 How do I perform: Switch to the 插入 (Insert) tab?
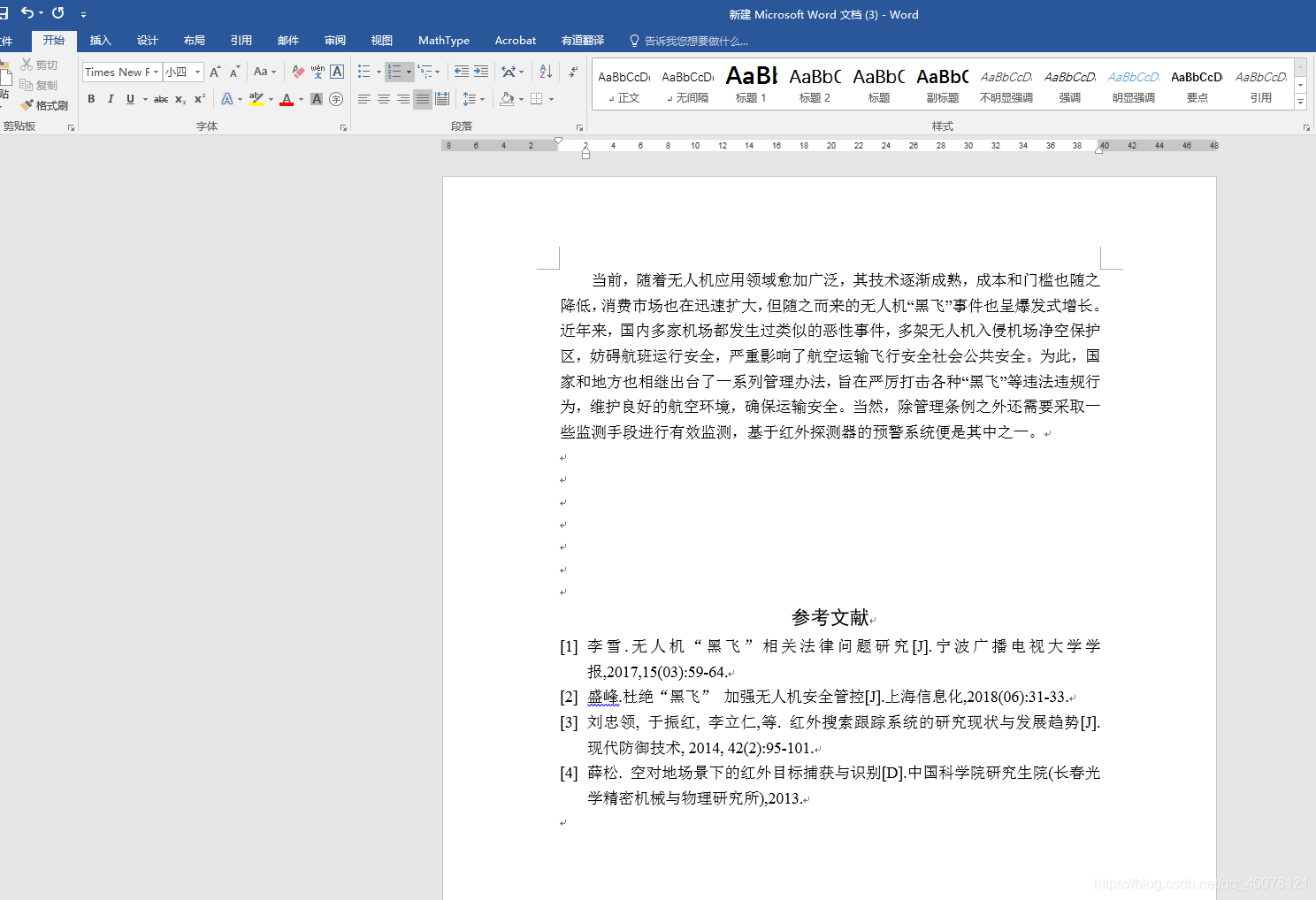coord(101,41)
